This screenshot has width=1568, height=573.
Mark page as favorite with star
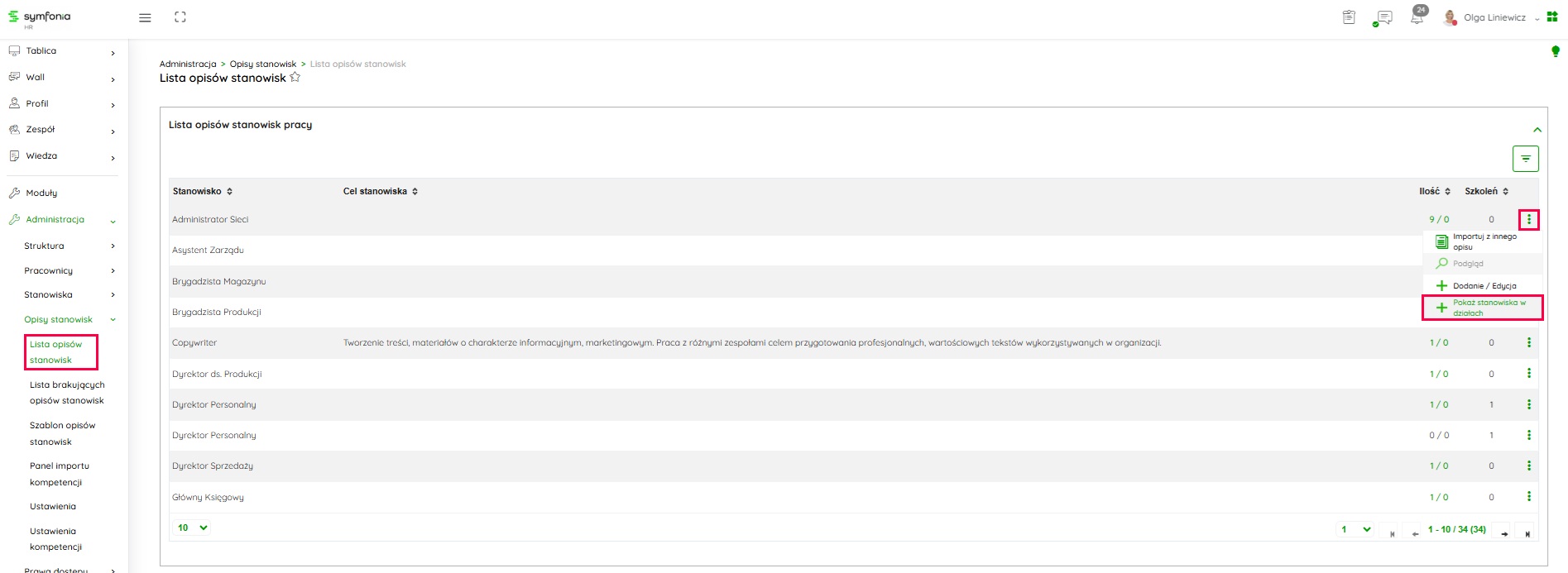click(295, 78)
